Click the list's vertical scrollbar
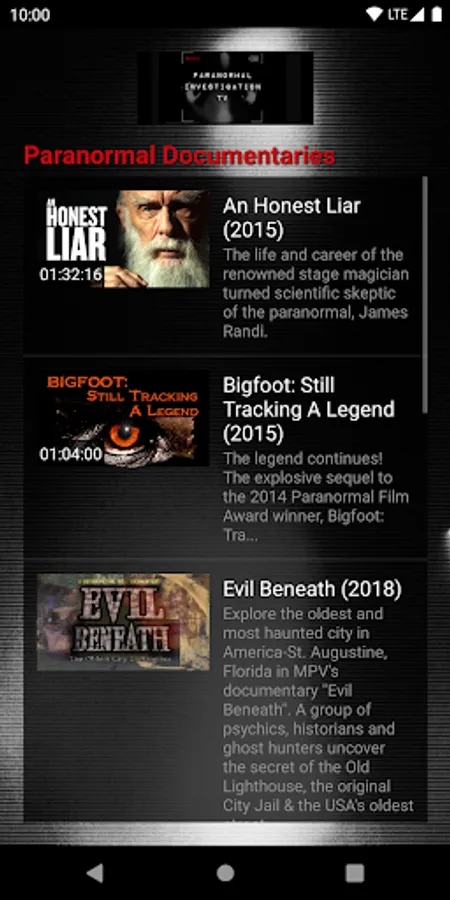450x900 pixels. 425,294
